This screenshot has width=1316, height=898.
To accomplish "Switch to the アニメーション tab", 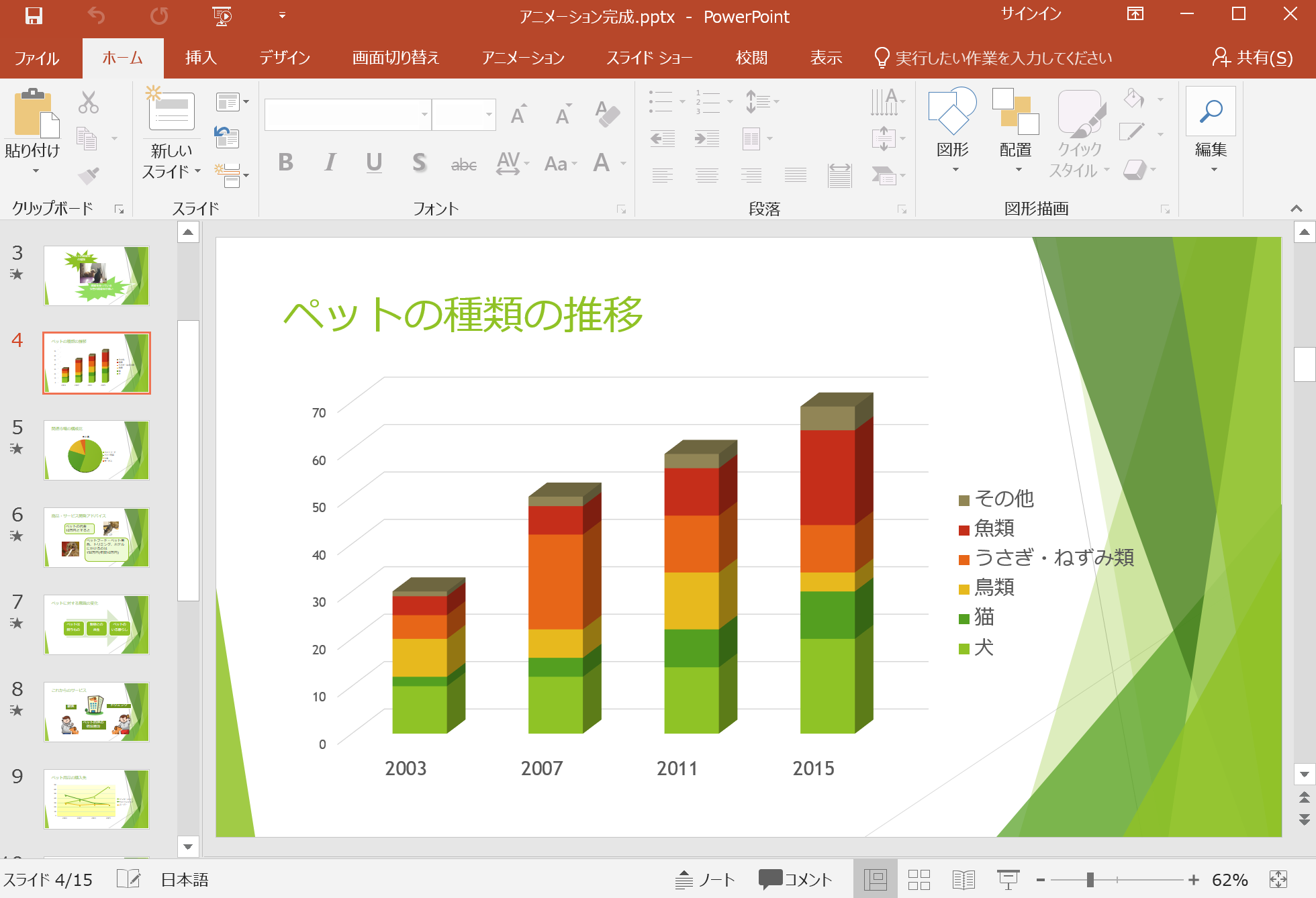I will (x=523, y=58).
